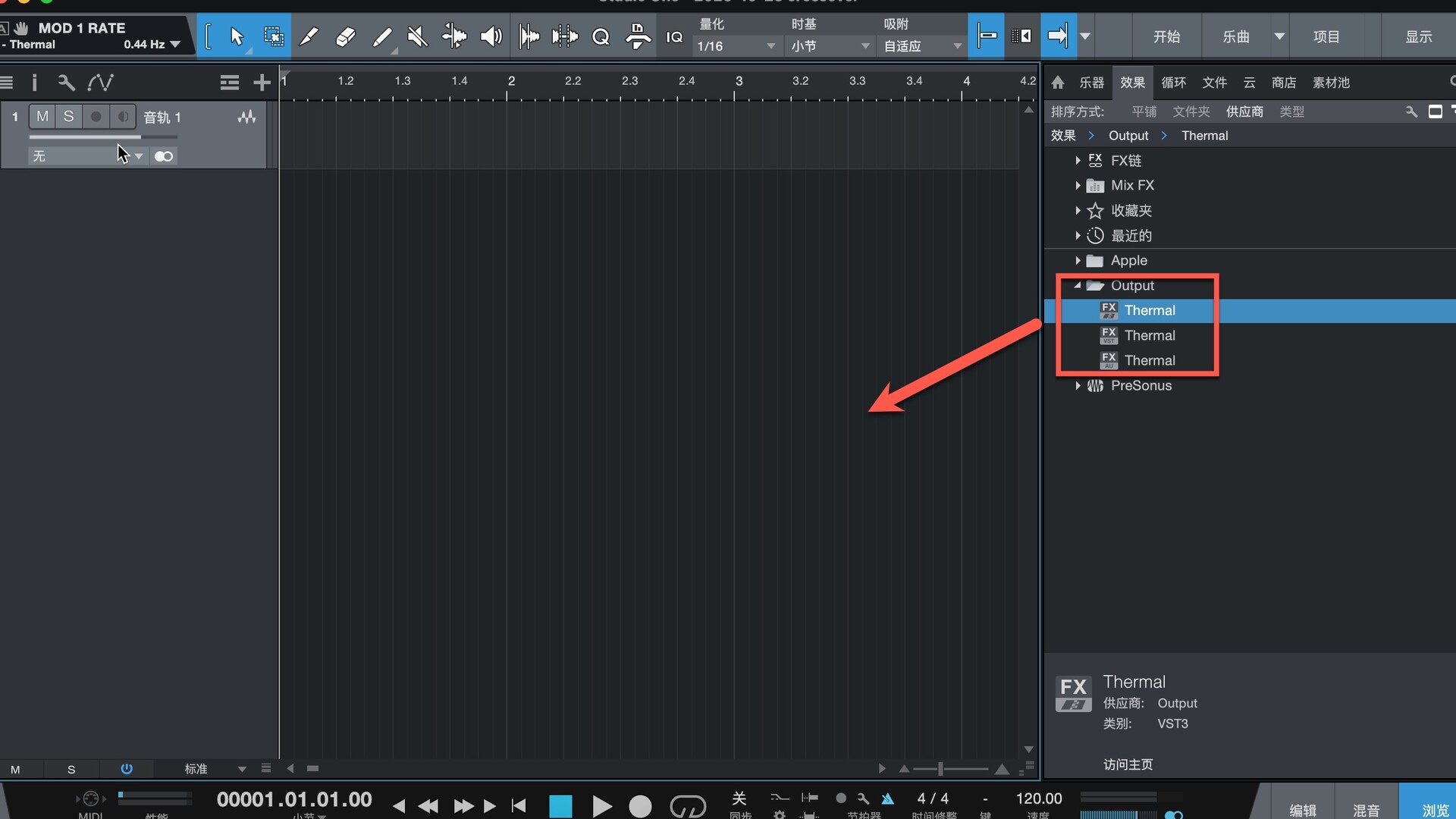This screenshot has height=819, width=1456.
Task: Select the Mute tool
Action: tap(417, 36)
